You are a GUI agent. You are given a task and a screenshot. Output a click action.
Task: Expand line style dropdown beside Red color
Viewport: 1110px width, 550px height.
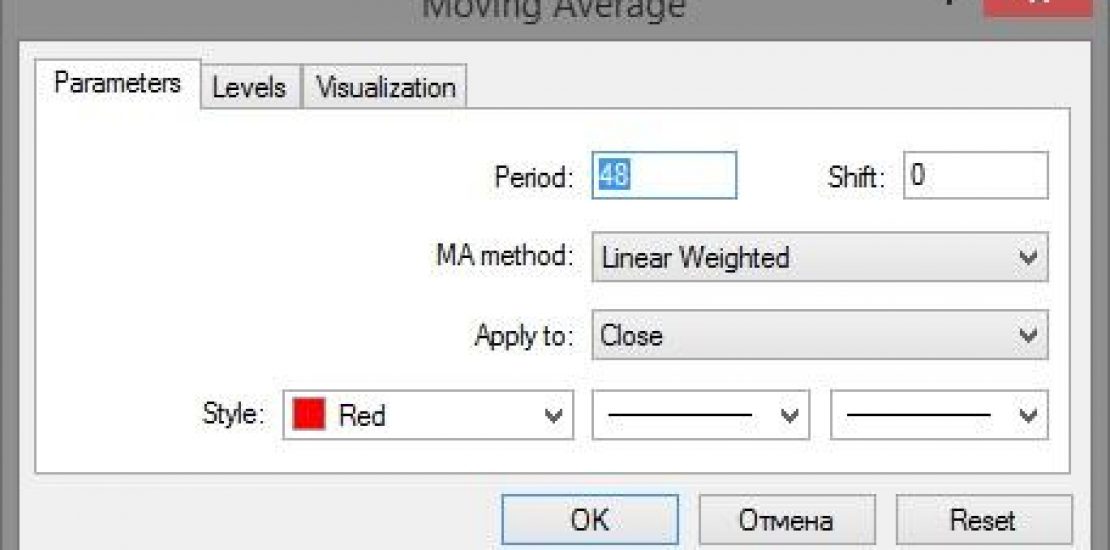(700, 415)
